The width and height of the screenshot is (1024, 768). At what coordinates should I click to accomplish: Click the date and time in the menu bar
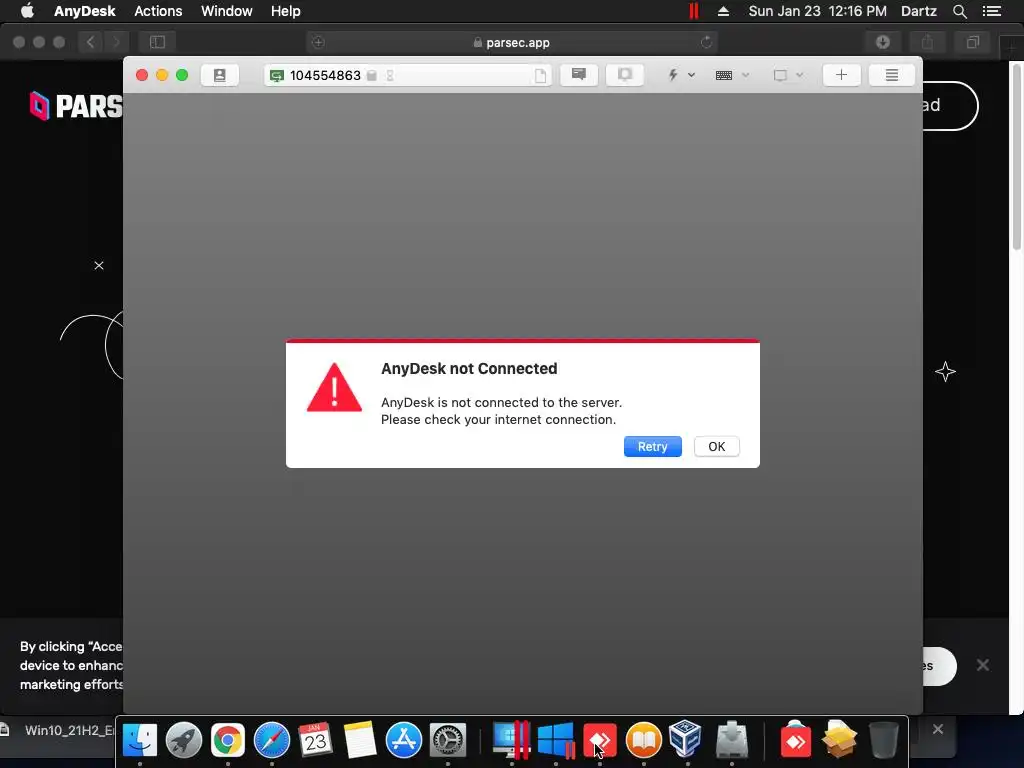(x=818, y=11)
